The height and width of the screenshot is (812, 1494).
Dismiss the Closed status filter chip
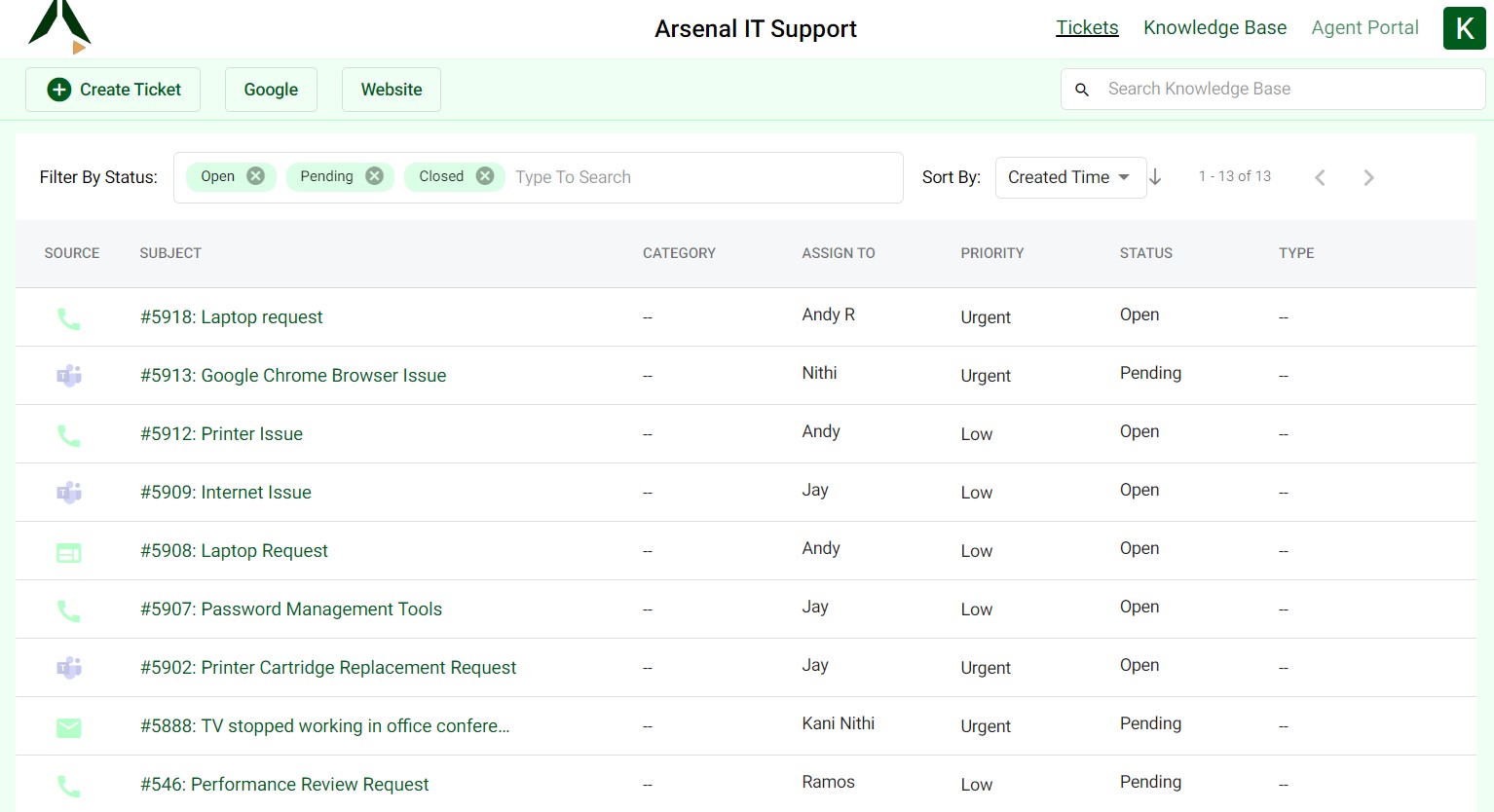point(484,175)
